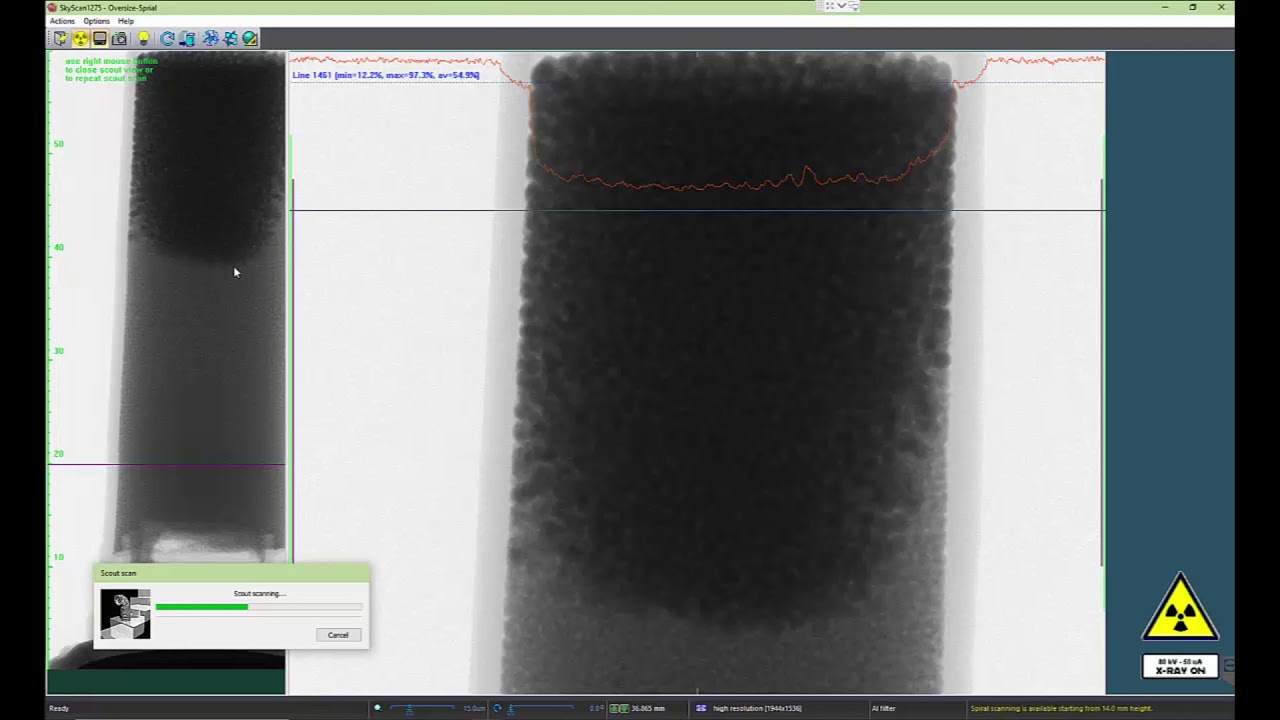Open the Options menu

point(96,21)
